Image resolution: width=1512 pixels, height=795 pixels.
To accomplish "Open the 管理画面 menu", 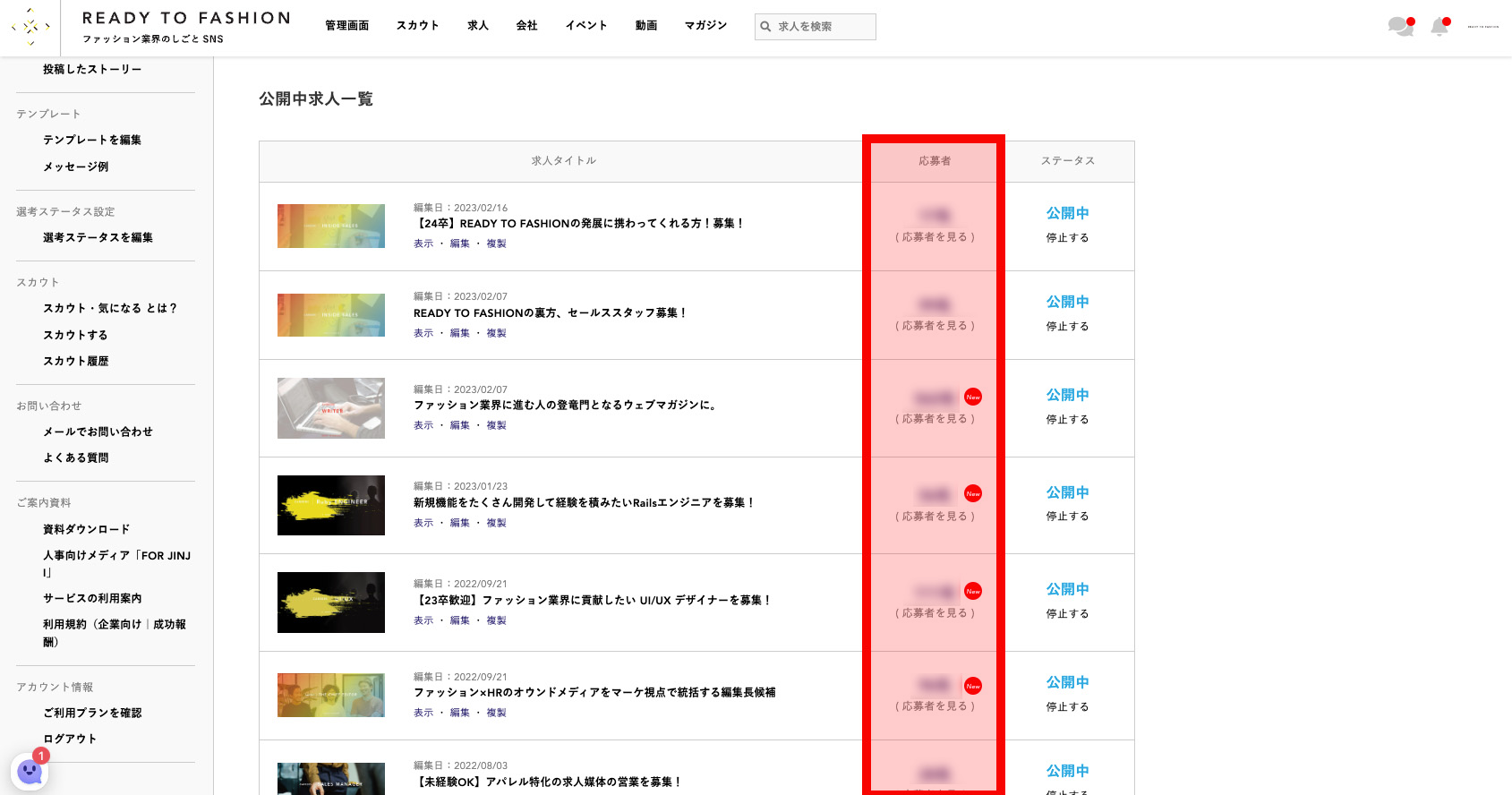I will (347, 25).
